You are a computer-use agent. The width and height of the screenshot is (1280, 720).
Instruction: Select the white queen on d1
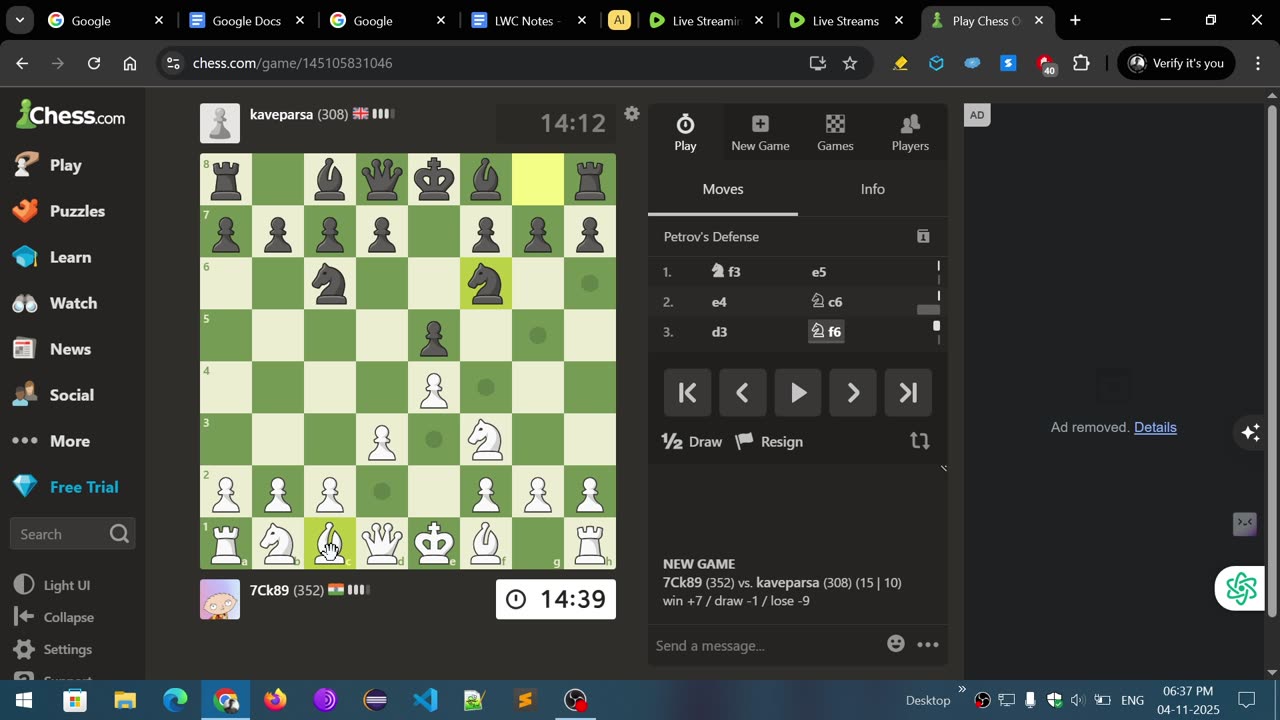point(382,543)
